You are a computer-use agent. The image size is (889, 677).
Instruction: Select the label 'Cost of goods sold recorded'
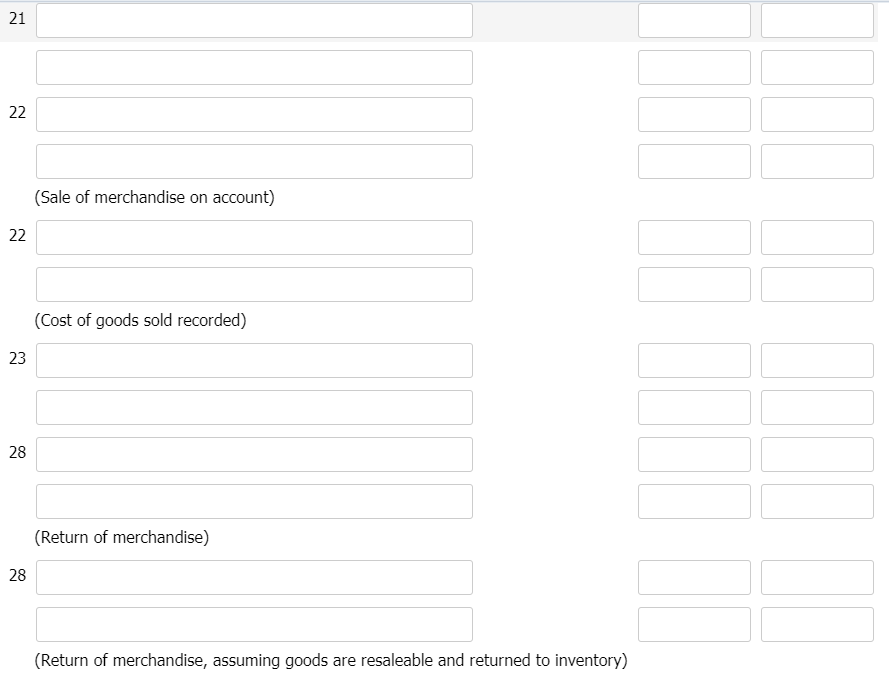pos(140,320)
